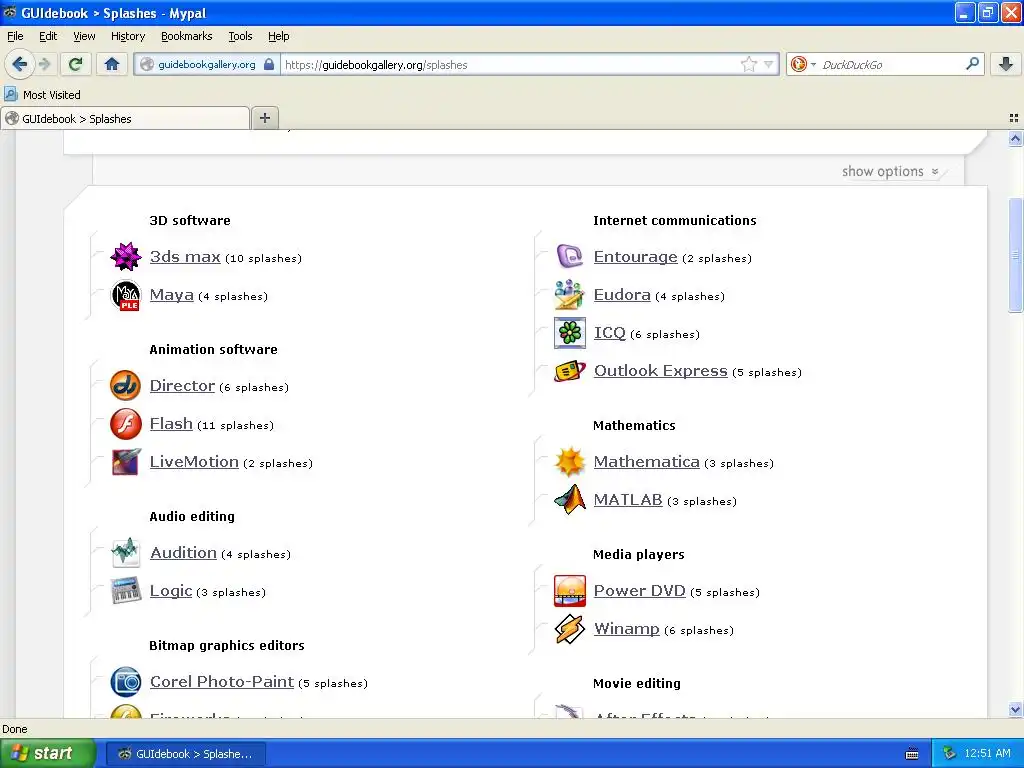
Task: Click the Outlook Express envelope icon
Action: click(x=569, y=371)
